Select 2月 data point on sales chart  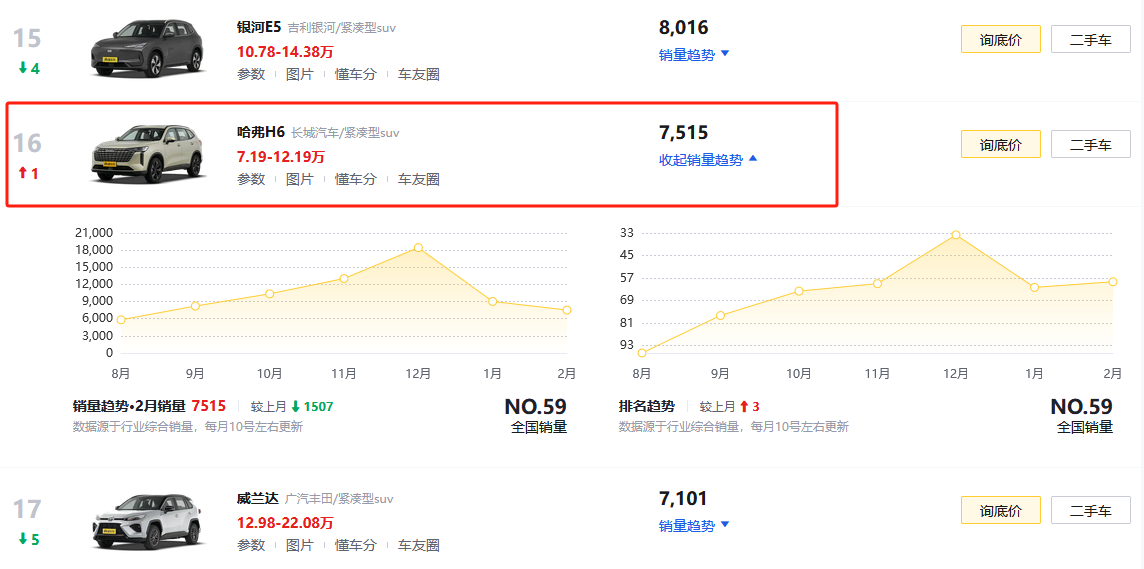[567, 310]
